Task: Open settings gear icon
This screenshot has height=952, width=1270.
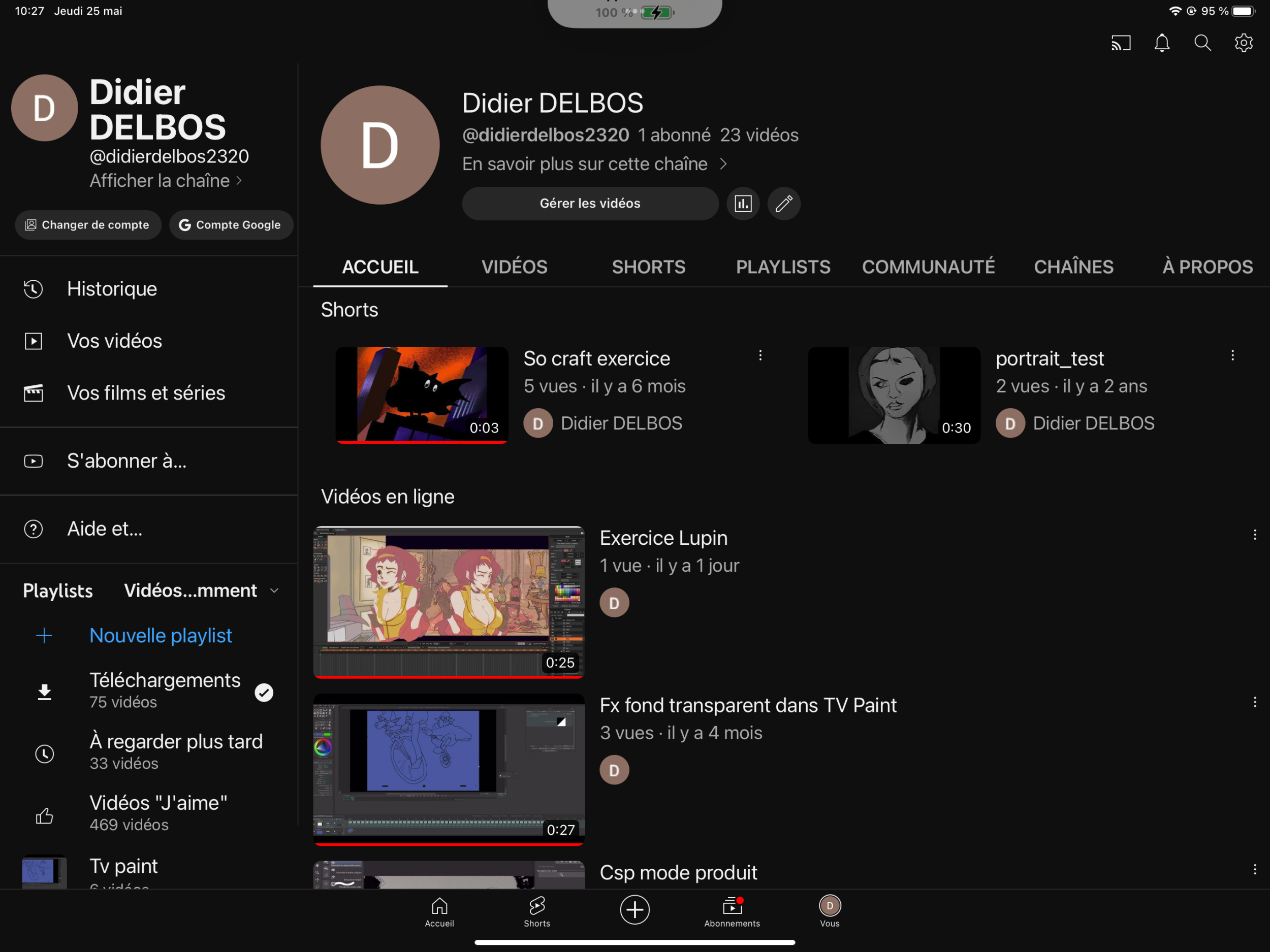Action: 1243,43
